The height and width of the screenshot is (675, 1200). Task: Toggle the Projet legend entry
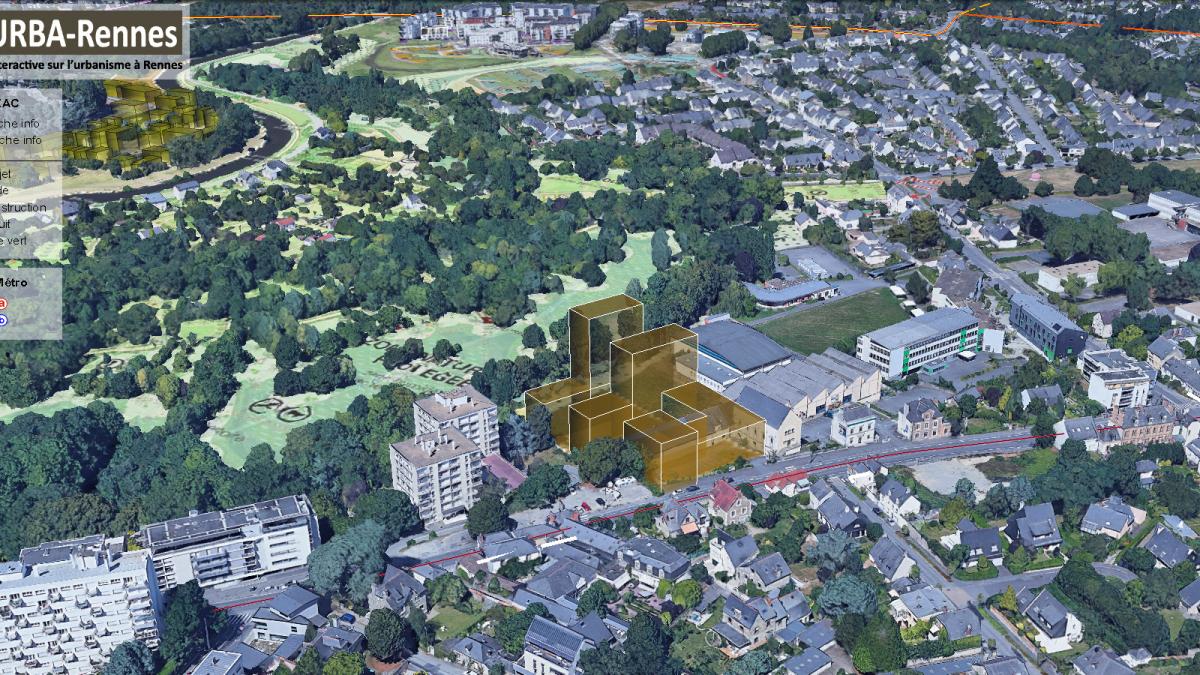6,173
